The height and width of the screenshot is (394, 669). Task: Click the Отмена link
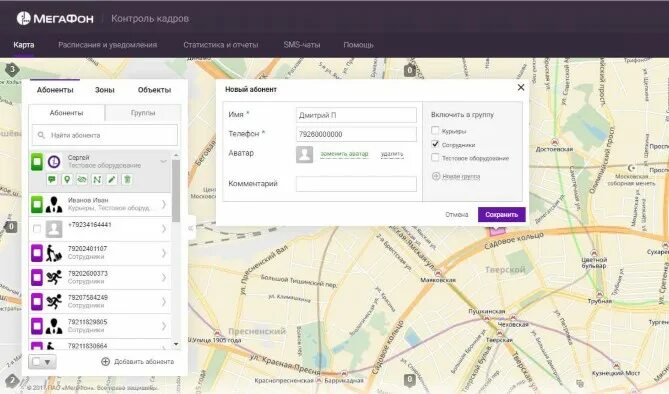click(x=457, y=215)
